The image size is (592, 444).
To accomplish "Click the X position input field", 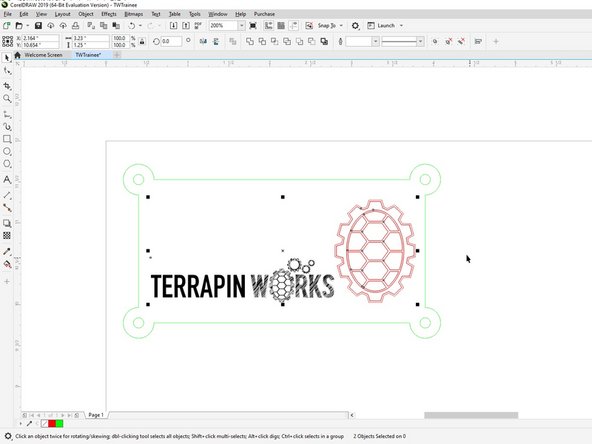I will [40, 38].
